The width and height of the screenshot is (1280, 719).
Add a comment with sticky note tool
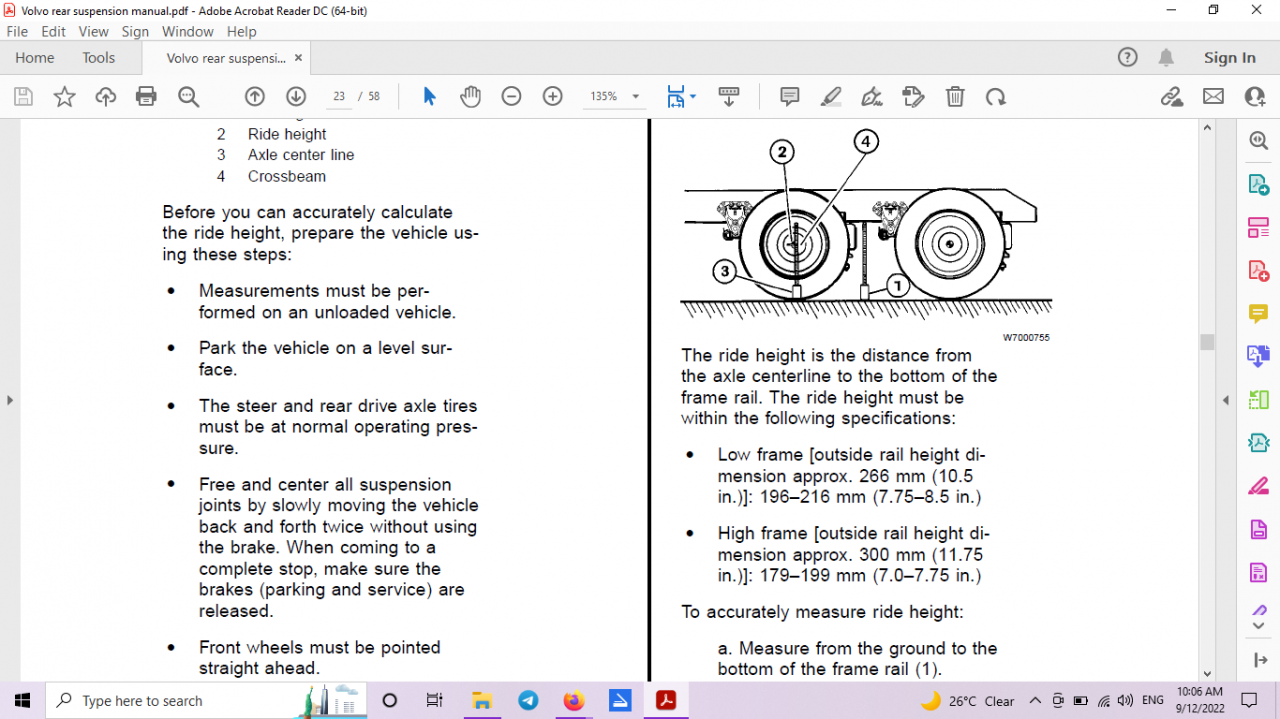pos(789,97)
